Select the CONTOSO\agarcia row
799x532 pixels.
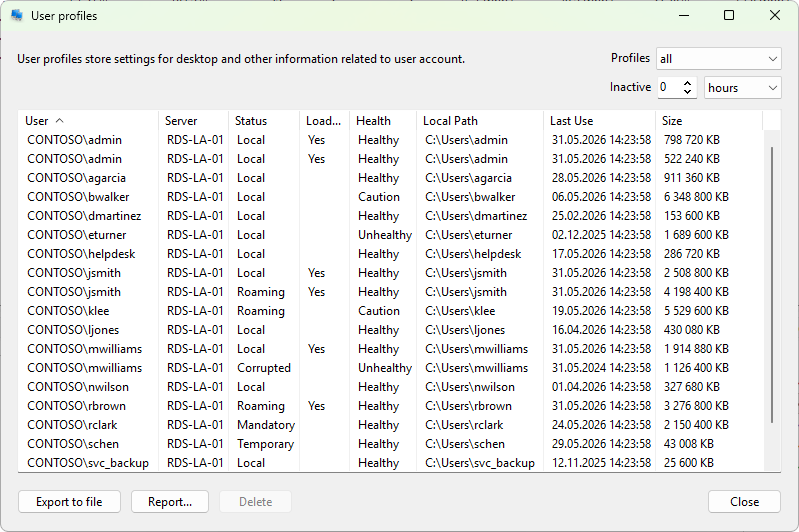click(x=391, y=178)
